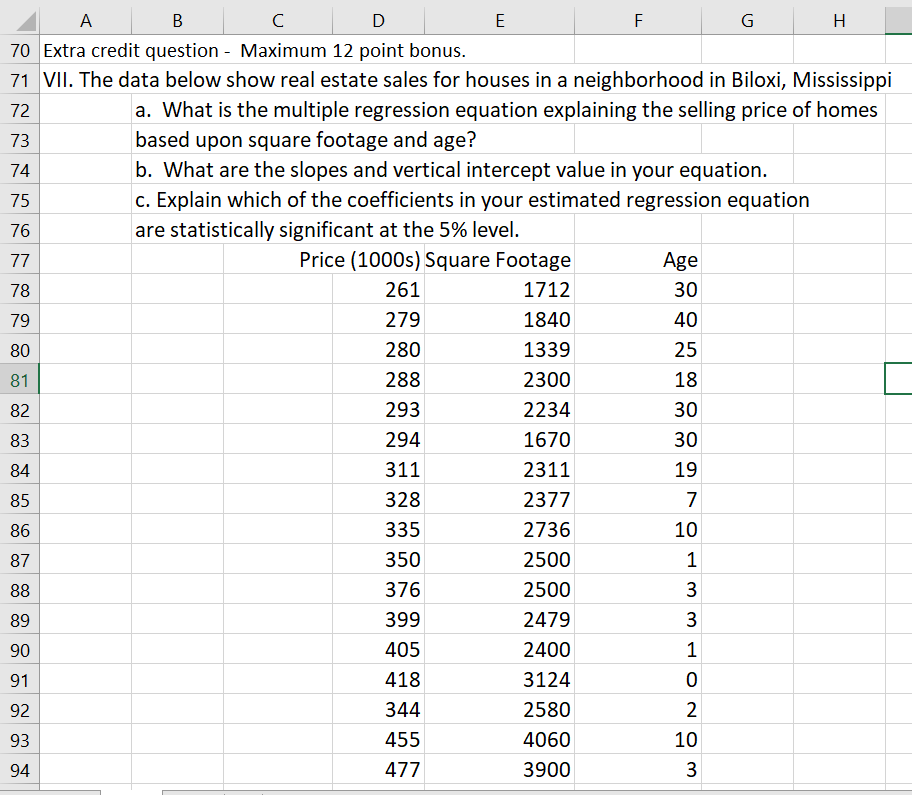Click square footage cell 3124
This screenshot has width=912, height=795.
coord(500,679)
